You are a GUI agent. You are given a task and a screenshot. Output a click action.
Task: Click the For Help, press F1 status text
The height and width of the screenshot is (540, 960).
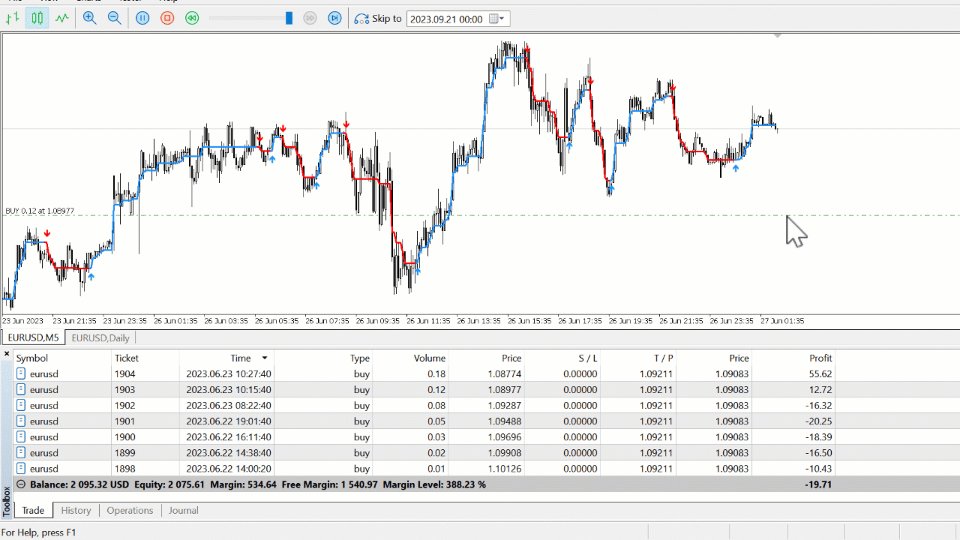tap(39, 532)
